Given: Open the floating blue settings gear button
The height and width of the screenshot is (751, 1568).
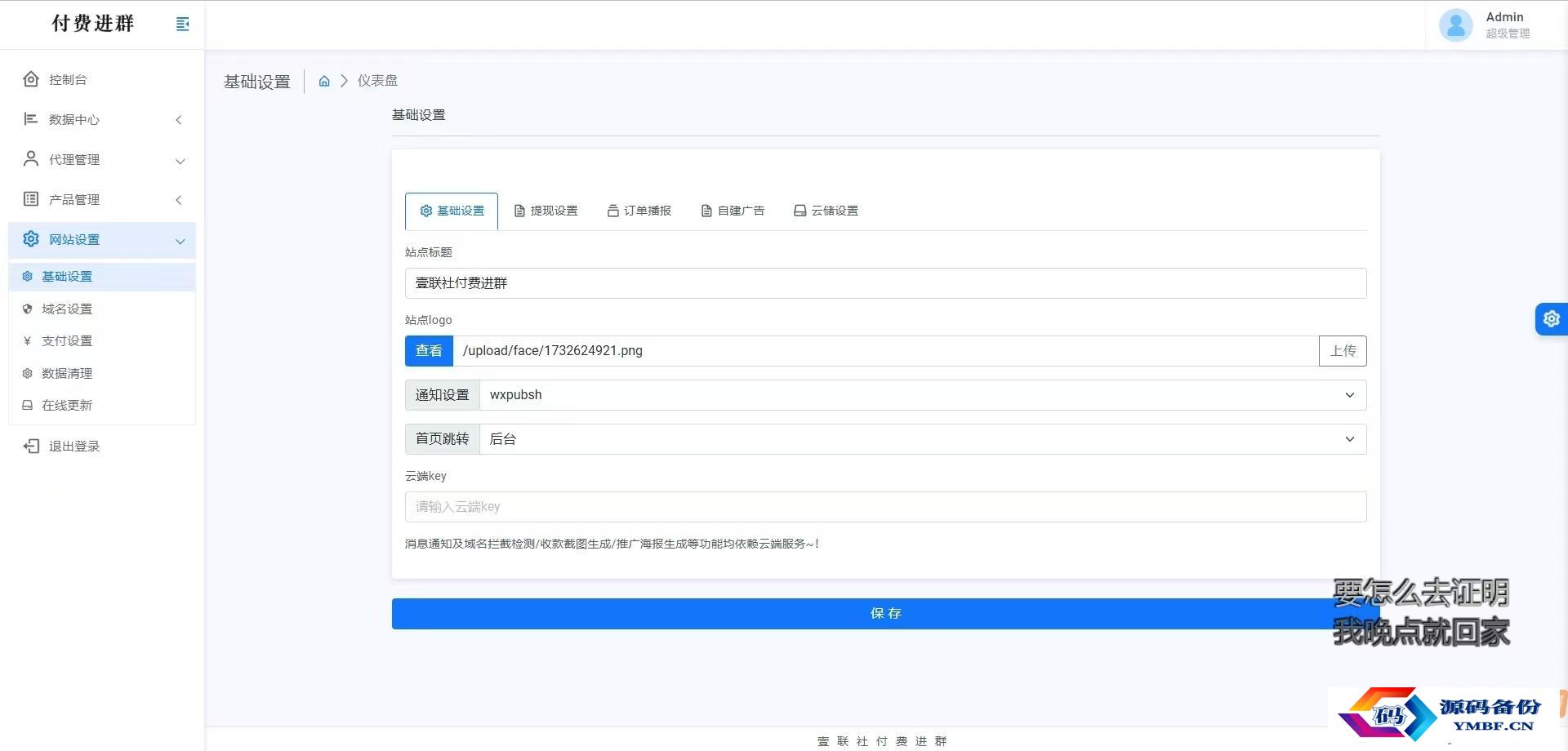Looking at the screenshot, I should click(1552, 318).
